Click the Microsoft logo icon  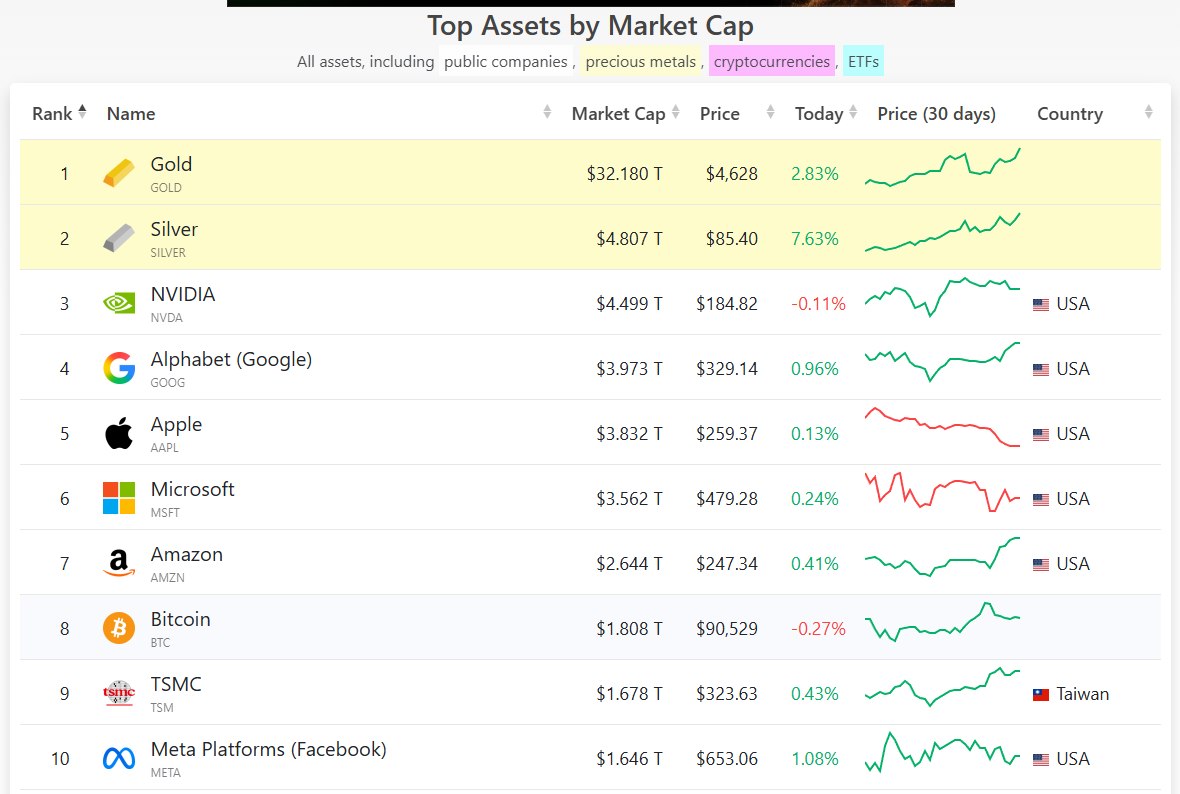(118, 498)
